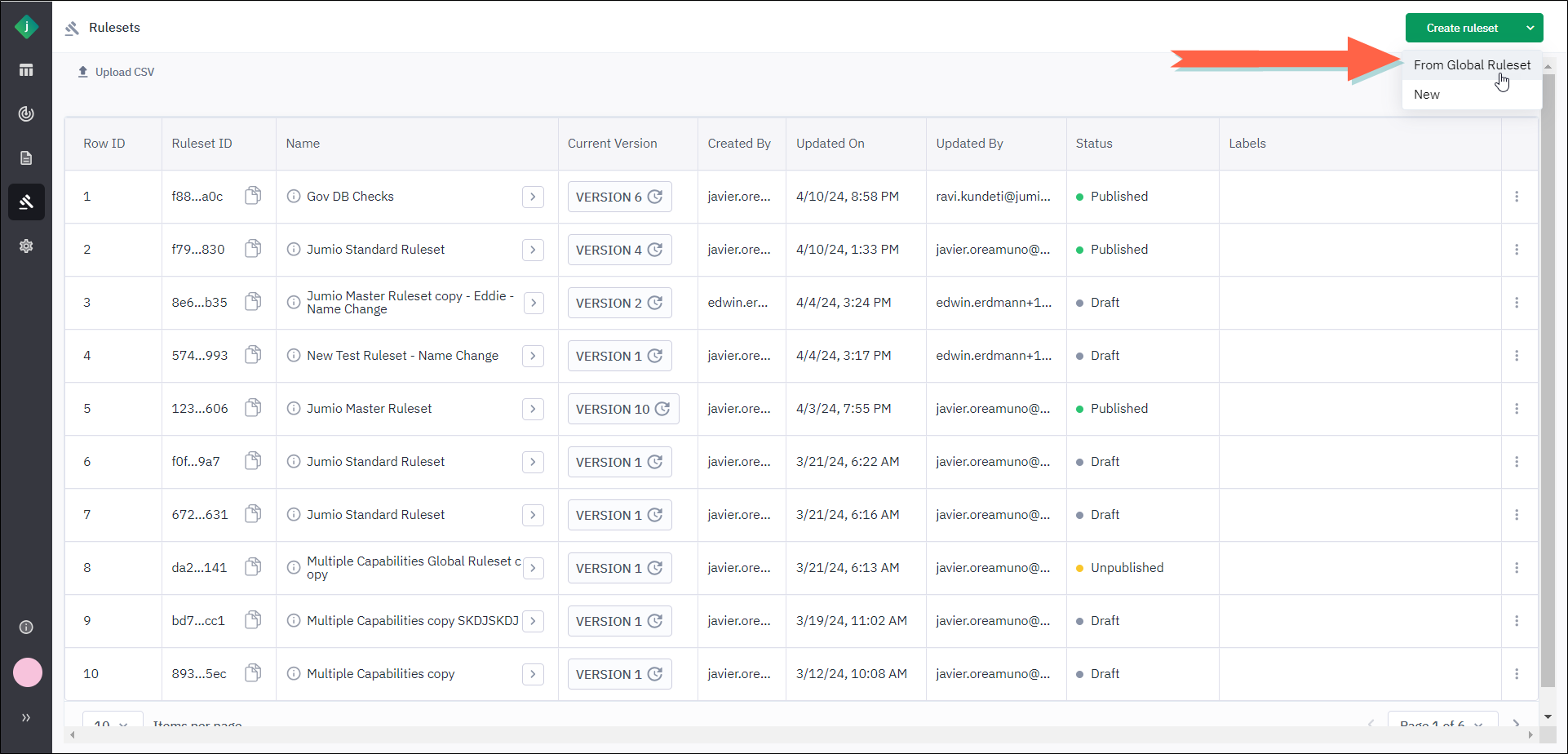Expand the Gov DB Checks row arrow

pyautogui.click(x=533, y=197)
